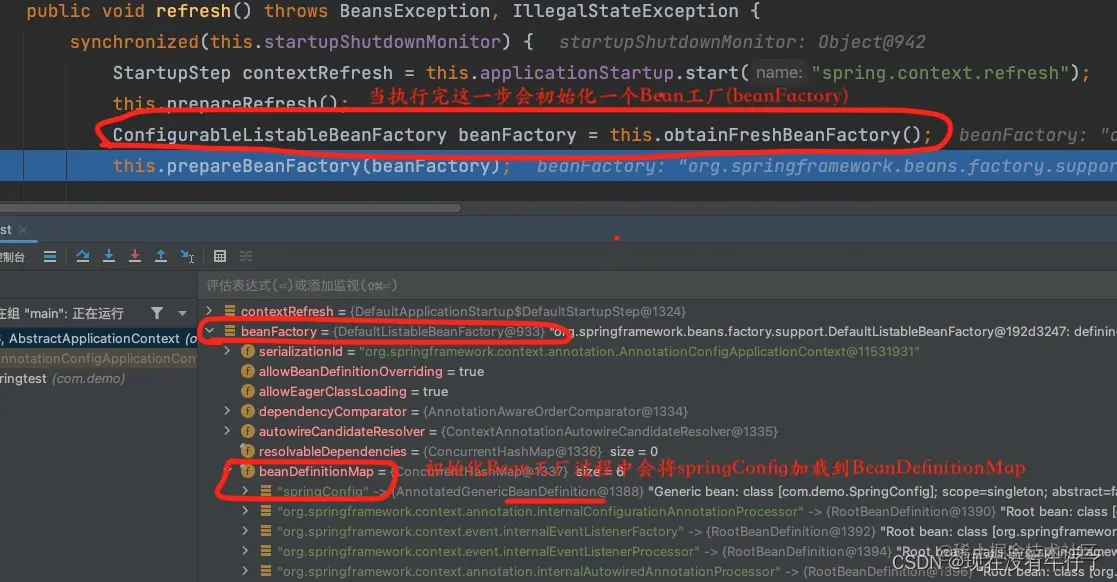Click the variable icon beside beanFactory
The image size is (1117, 582).
pos(229,331)
